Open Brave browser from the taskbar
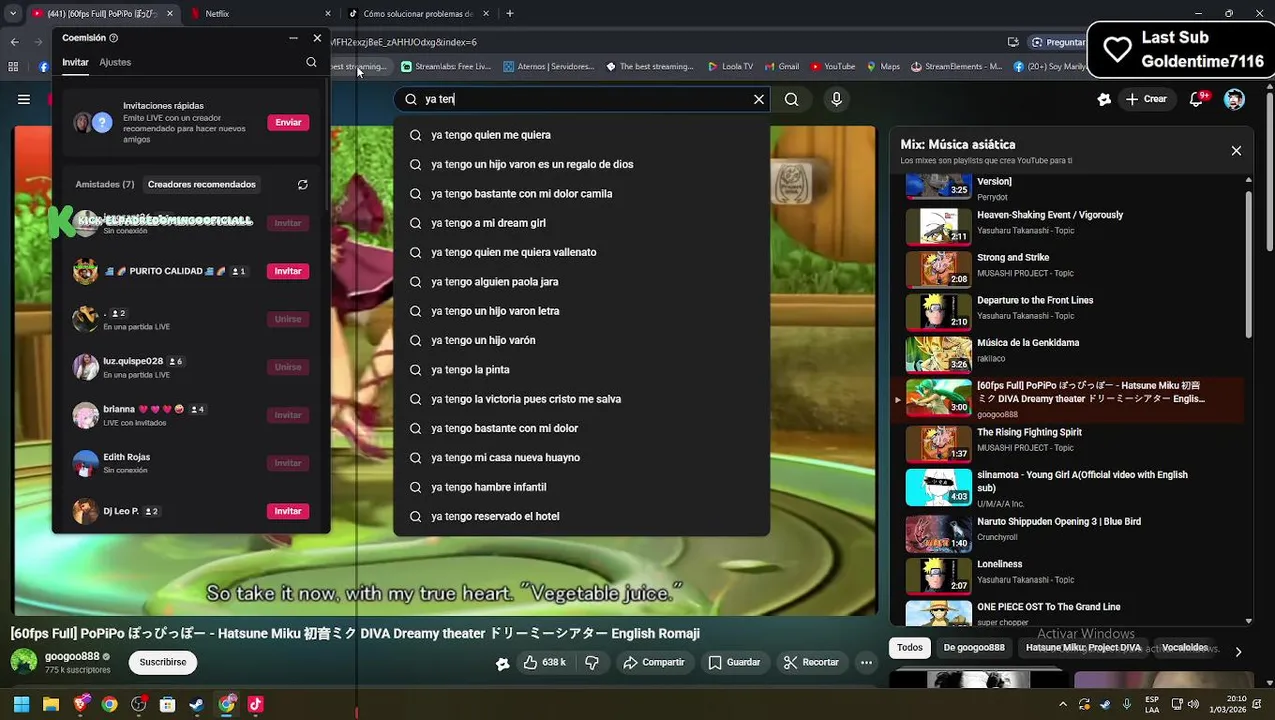This screenshot has height=720, width=1275. point(80,704)
